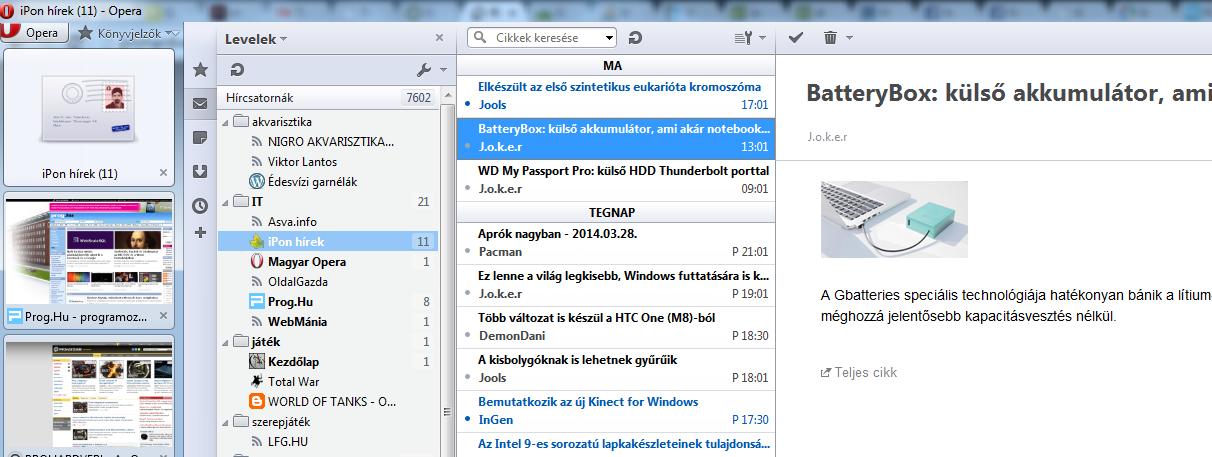
Task: Open the mail envelope panel in sidebar
Action: pos(200,103)
